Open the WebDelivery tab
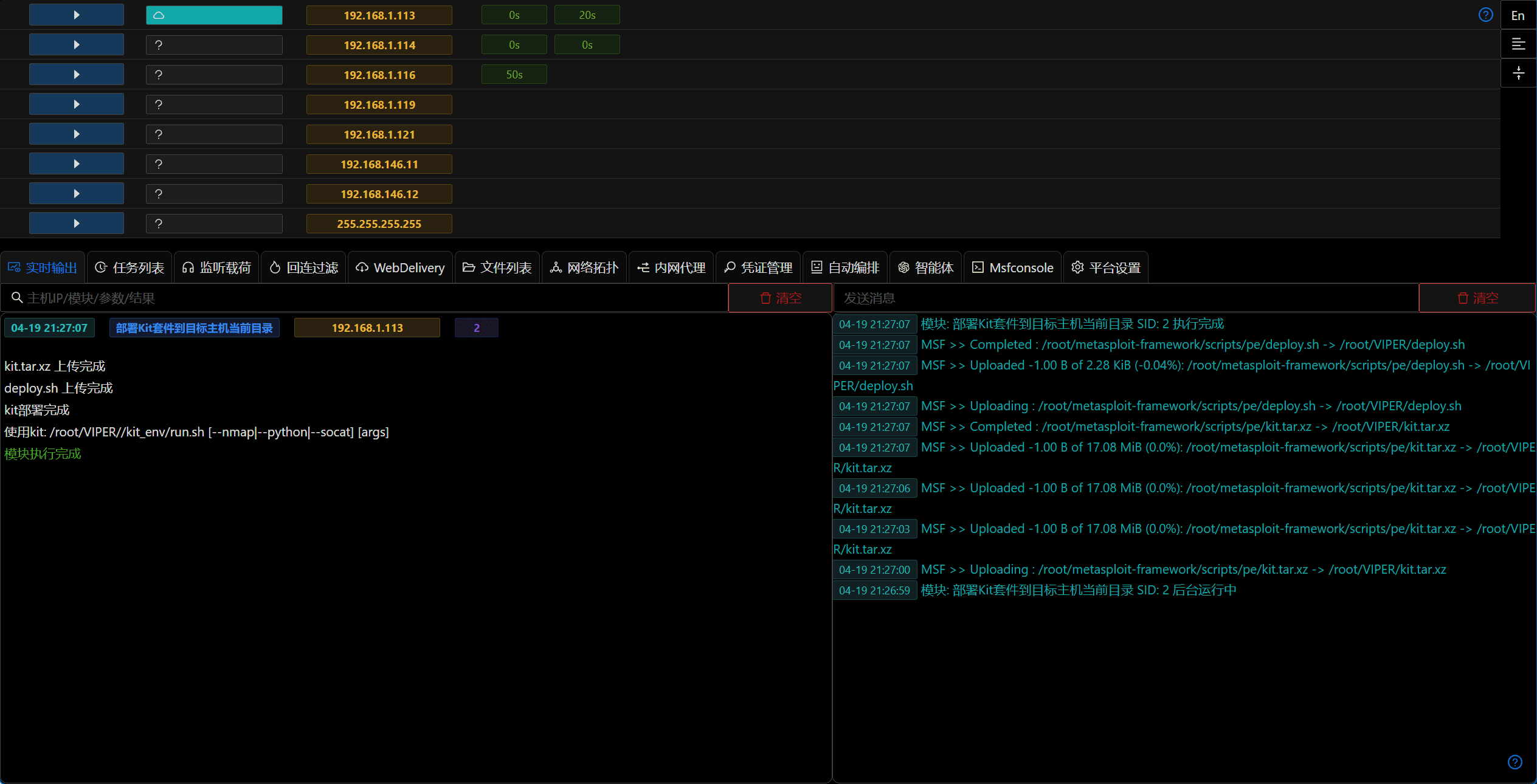 pos(400,267)
